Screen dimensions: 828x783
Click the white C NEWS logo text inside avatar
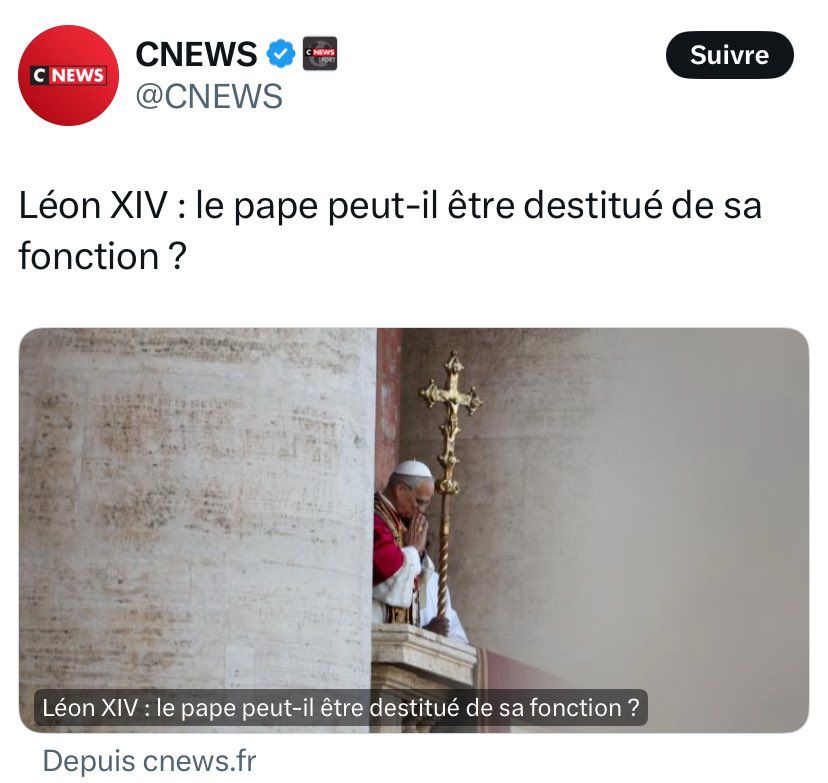(x=68, y=76)
